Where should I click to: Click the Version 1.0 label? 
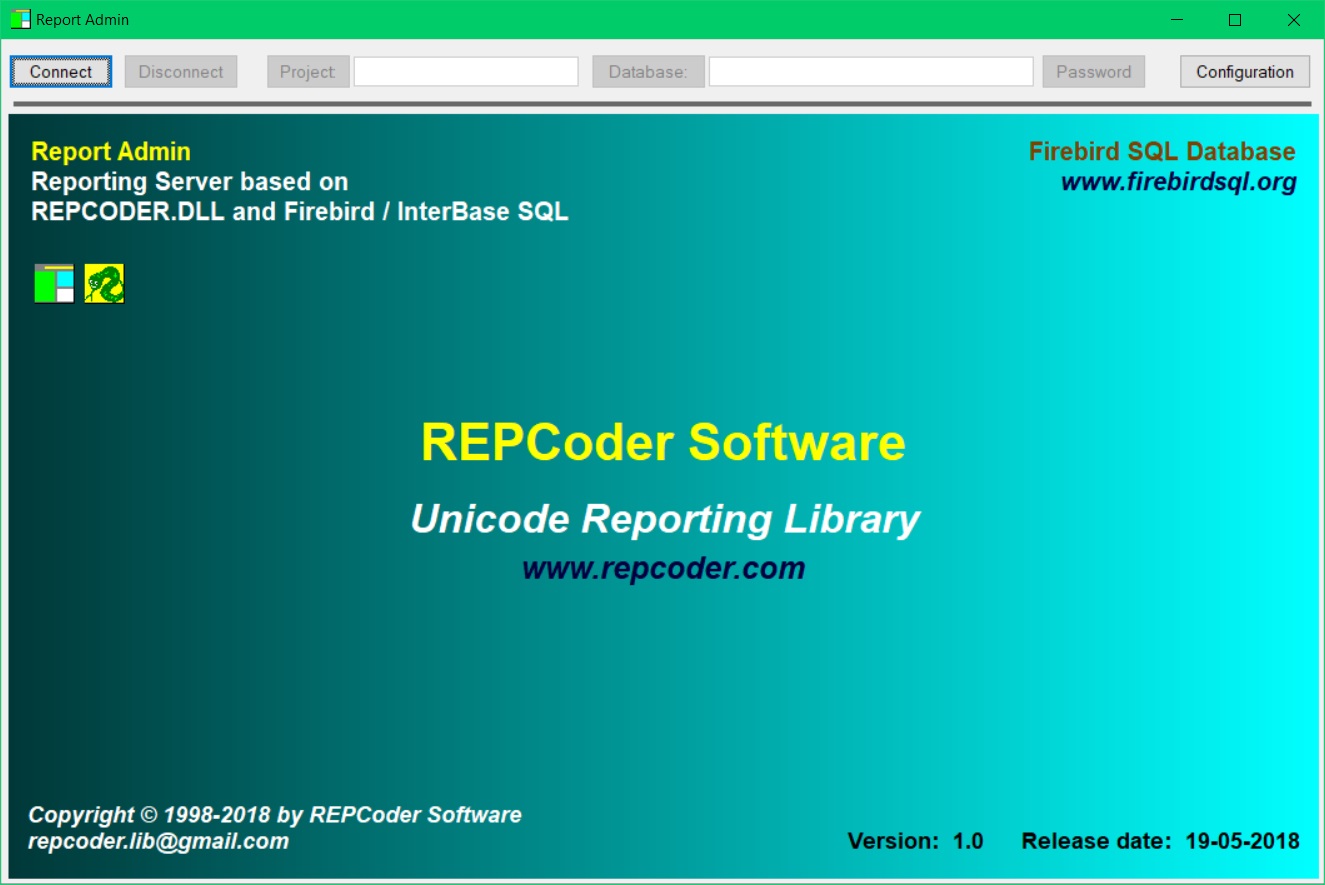pos(916,841)
